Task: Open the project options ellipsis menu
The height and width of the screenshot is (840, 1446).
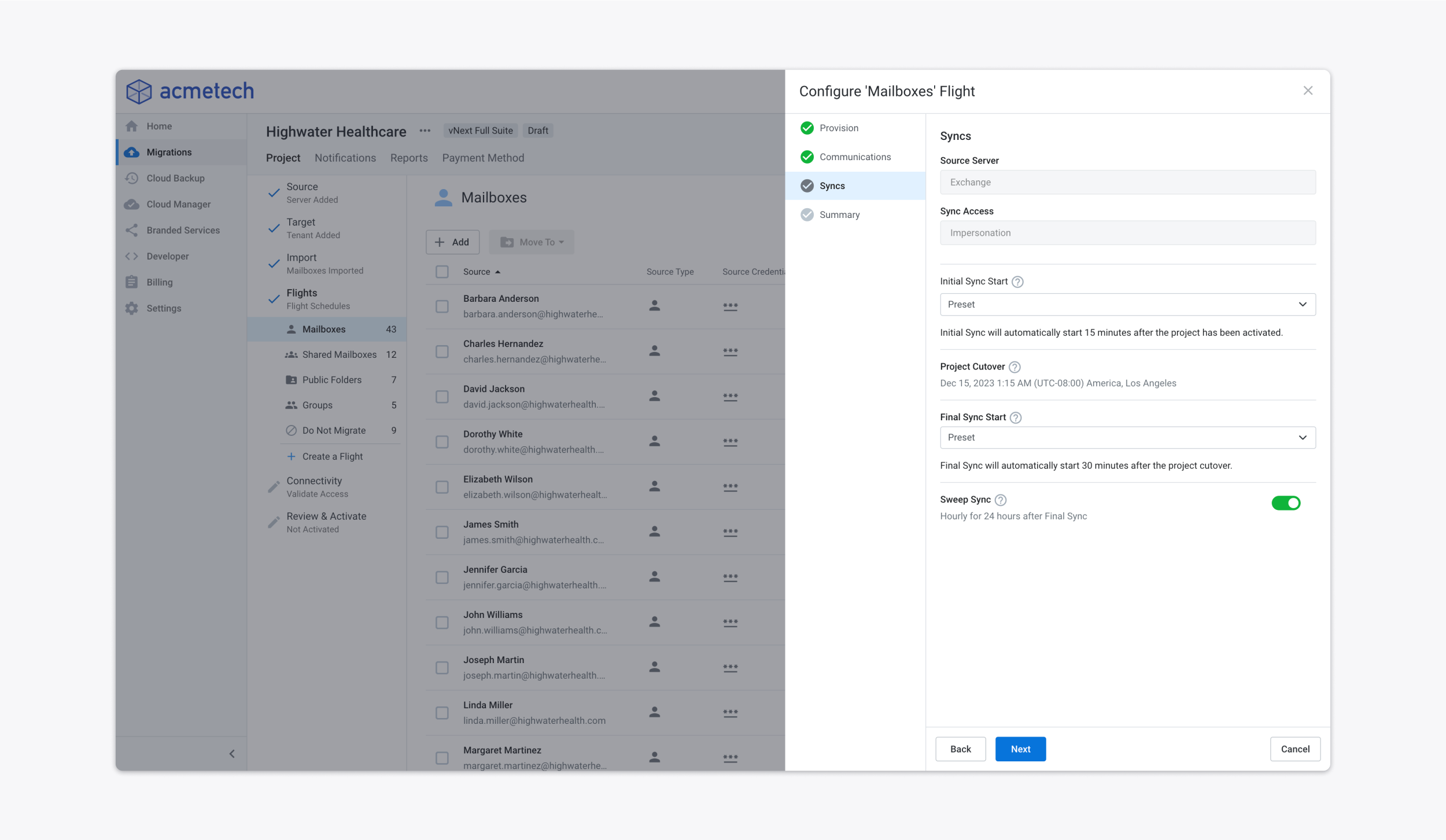Action: 425,131
